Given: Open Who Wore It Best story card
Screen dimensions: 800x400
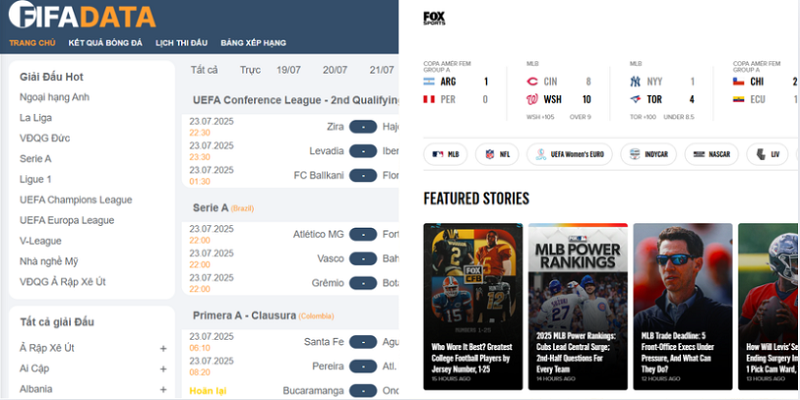Looking at the screenshot, I should tap(473, 307).
